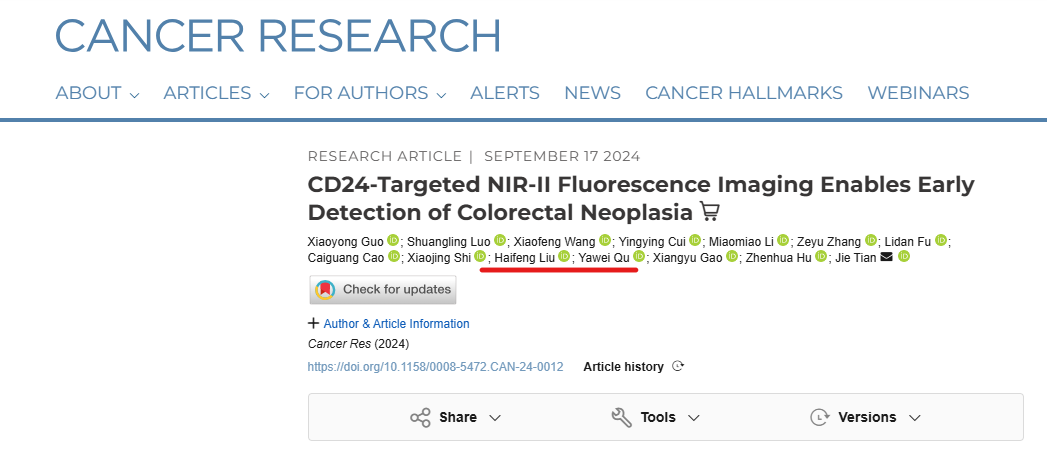Open the Versions dropdown
The image size is (1047, 462).
(x=865, y=417)
